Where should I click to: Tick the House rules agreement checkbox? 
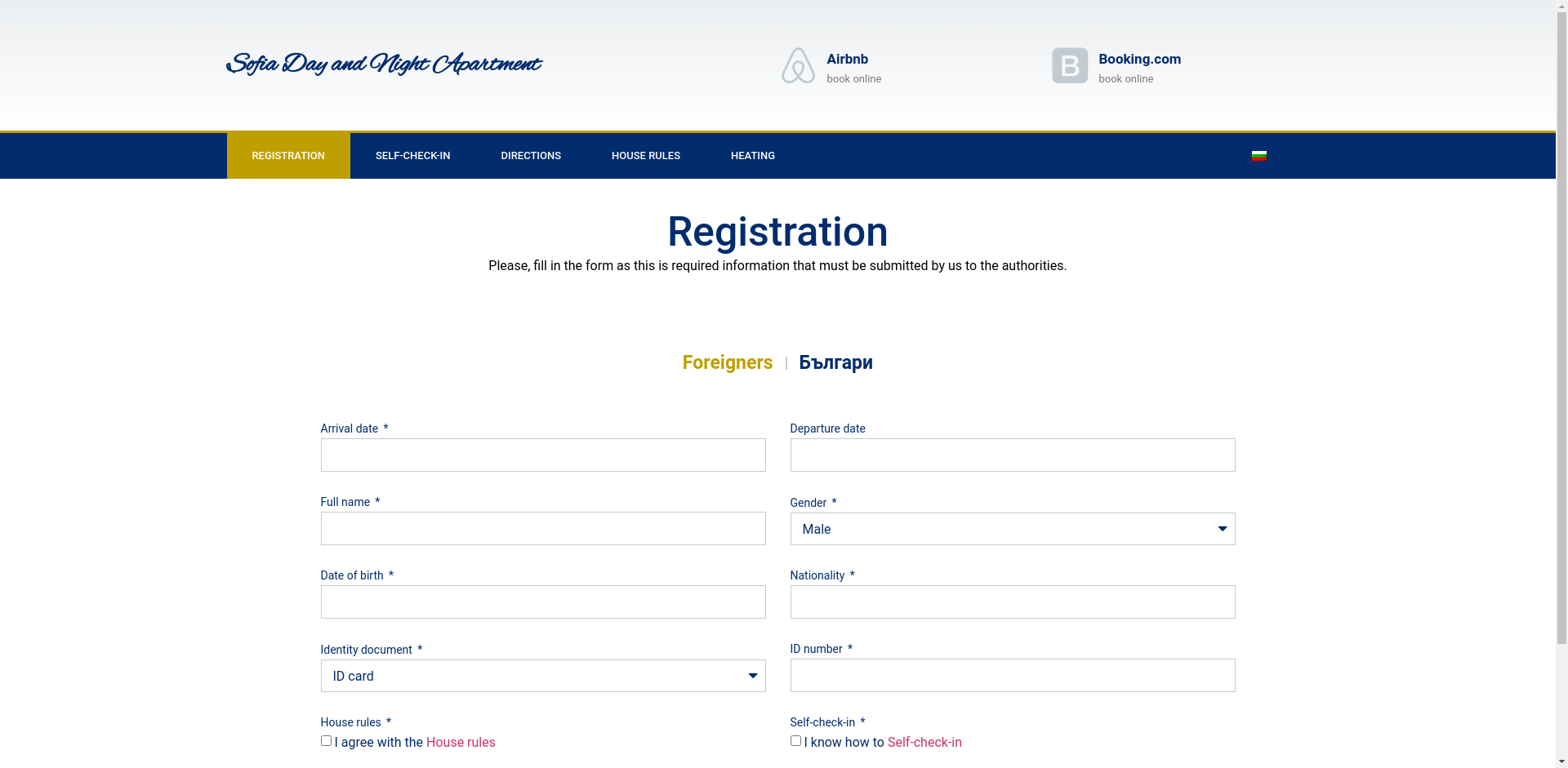[326, 741]
